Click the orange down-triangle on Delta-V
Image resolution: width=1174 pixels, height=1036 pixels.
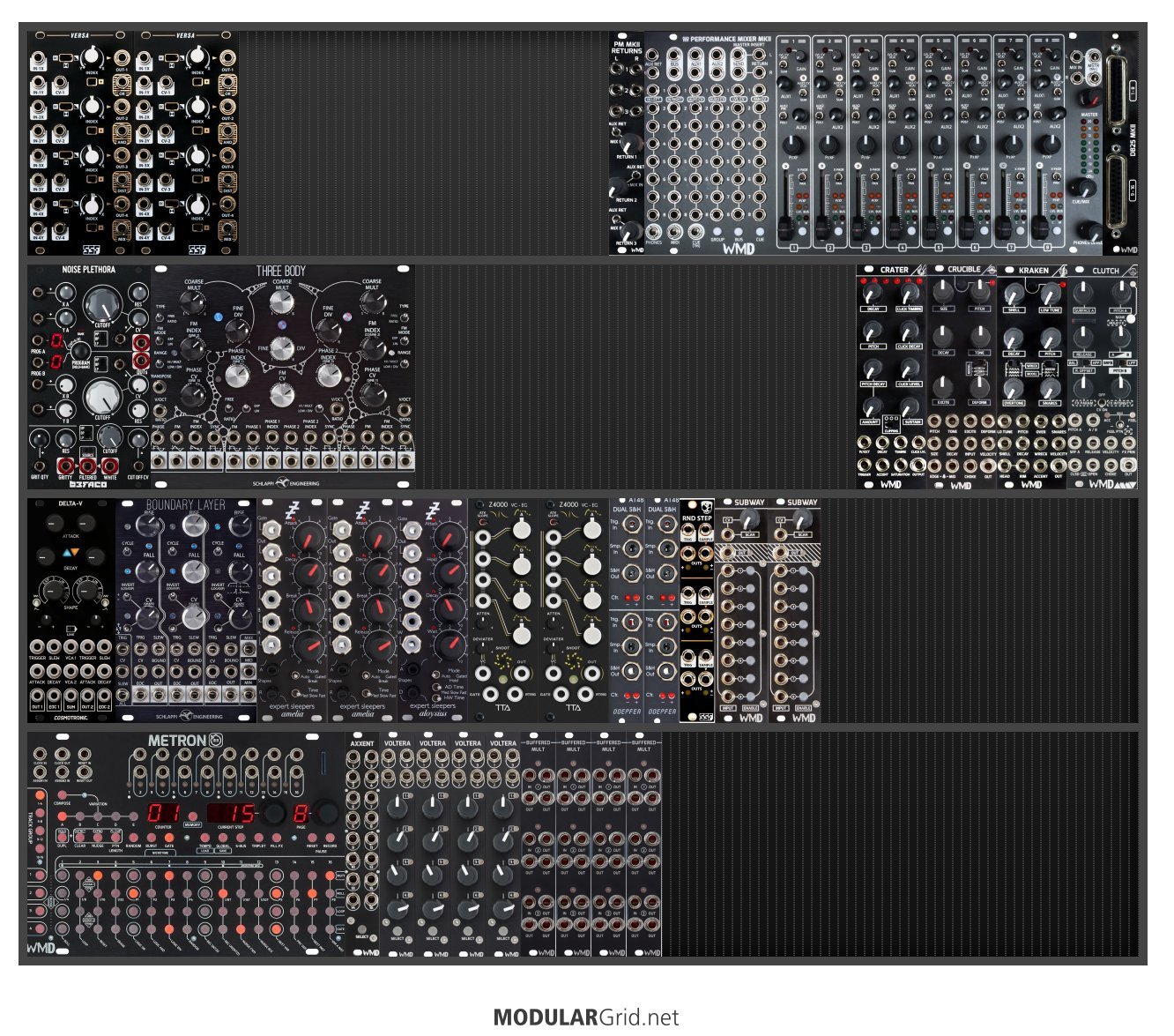76,554
